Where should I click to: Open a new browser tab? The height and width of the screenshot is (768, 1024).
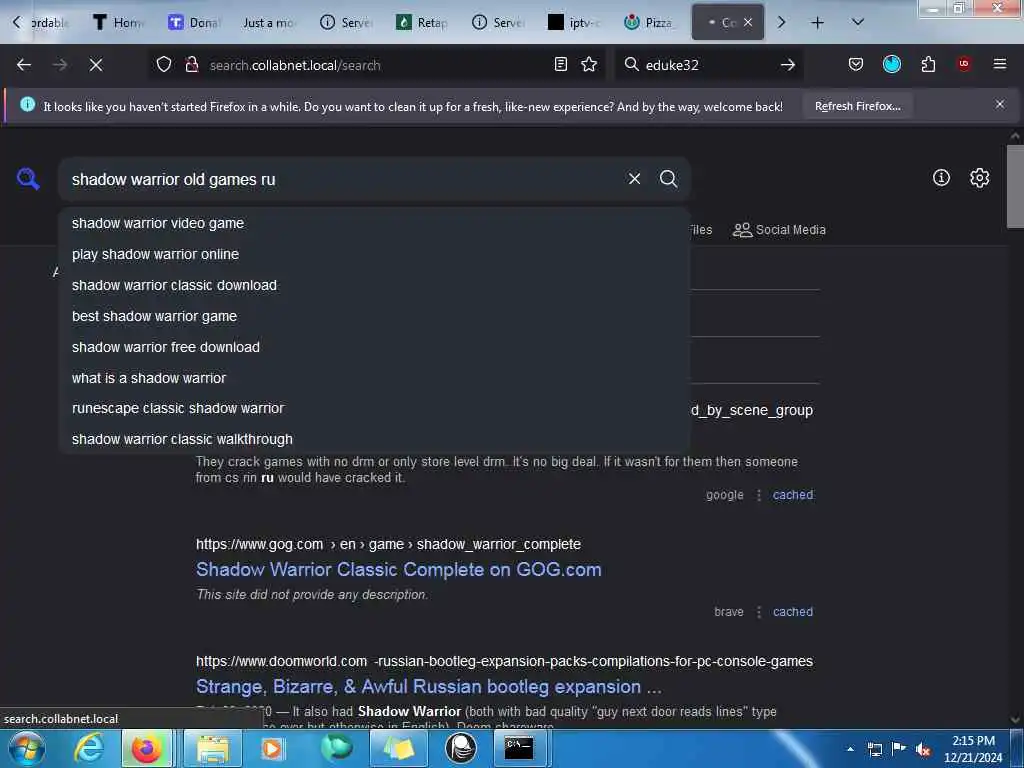pos(817,23)
